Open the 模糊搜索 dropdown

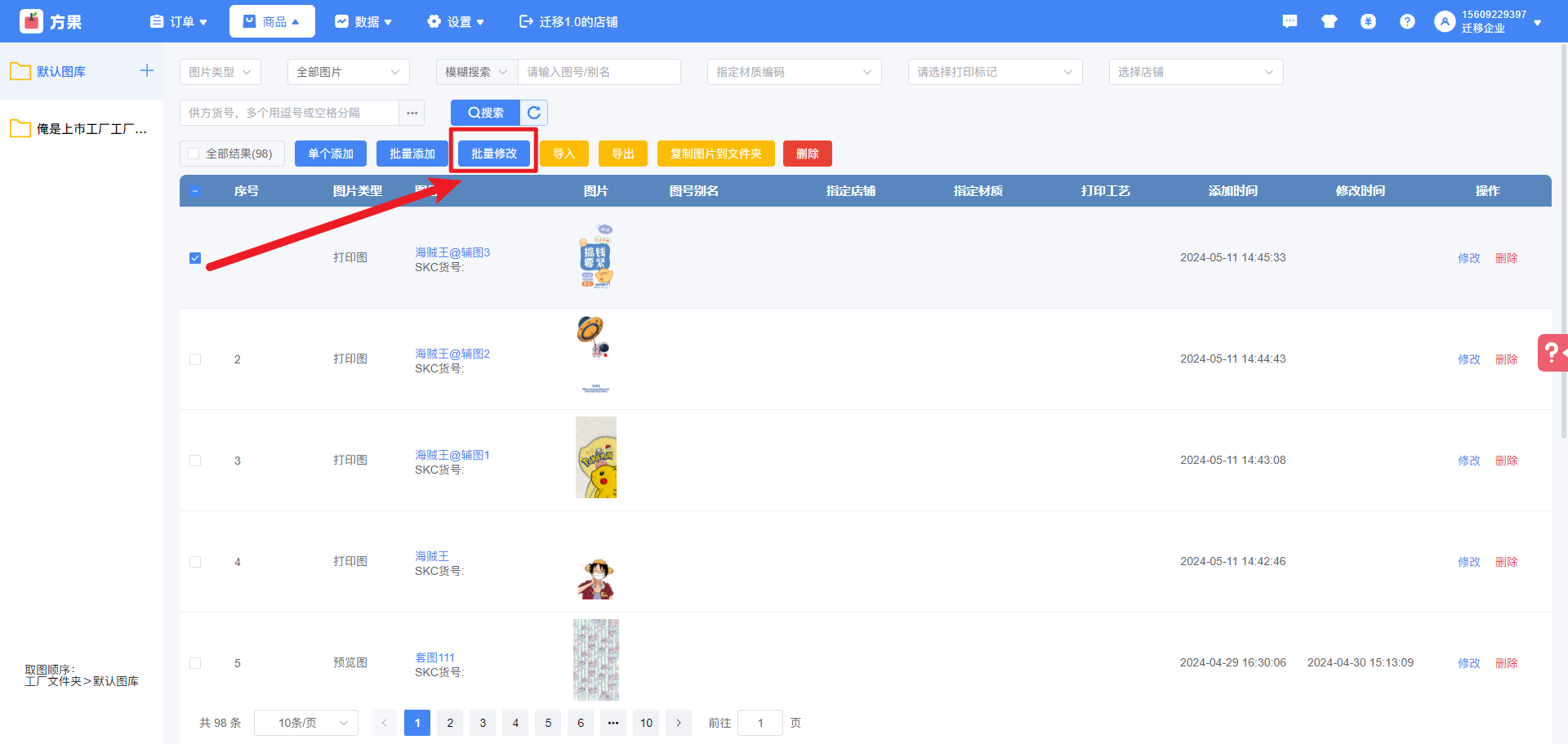[477, 72]
